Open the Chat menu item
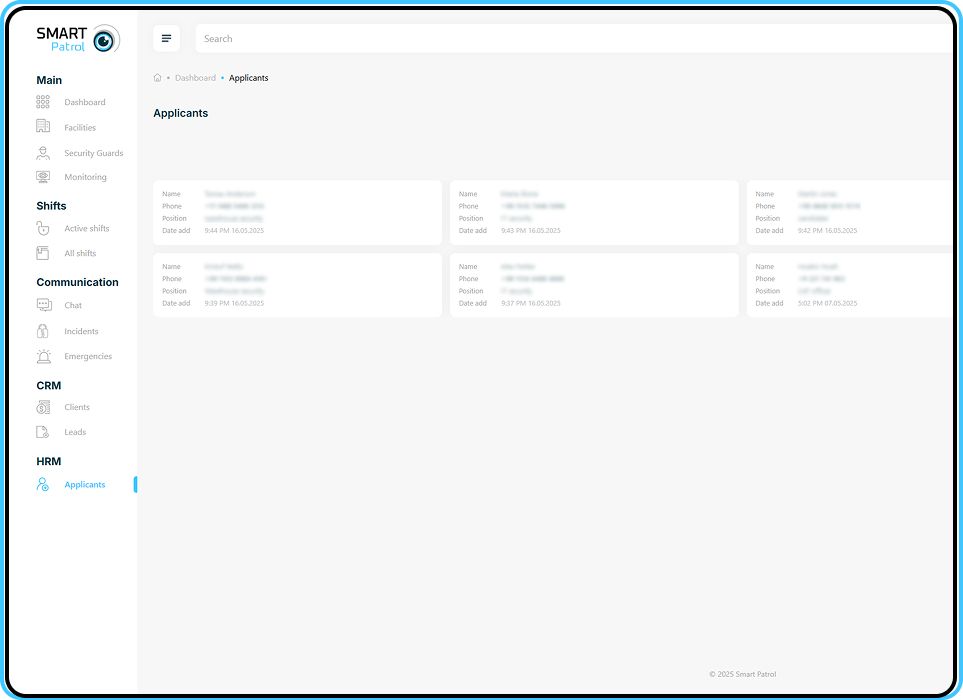Screen dimensions: 963x700 (x=73, y=306)
